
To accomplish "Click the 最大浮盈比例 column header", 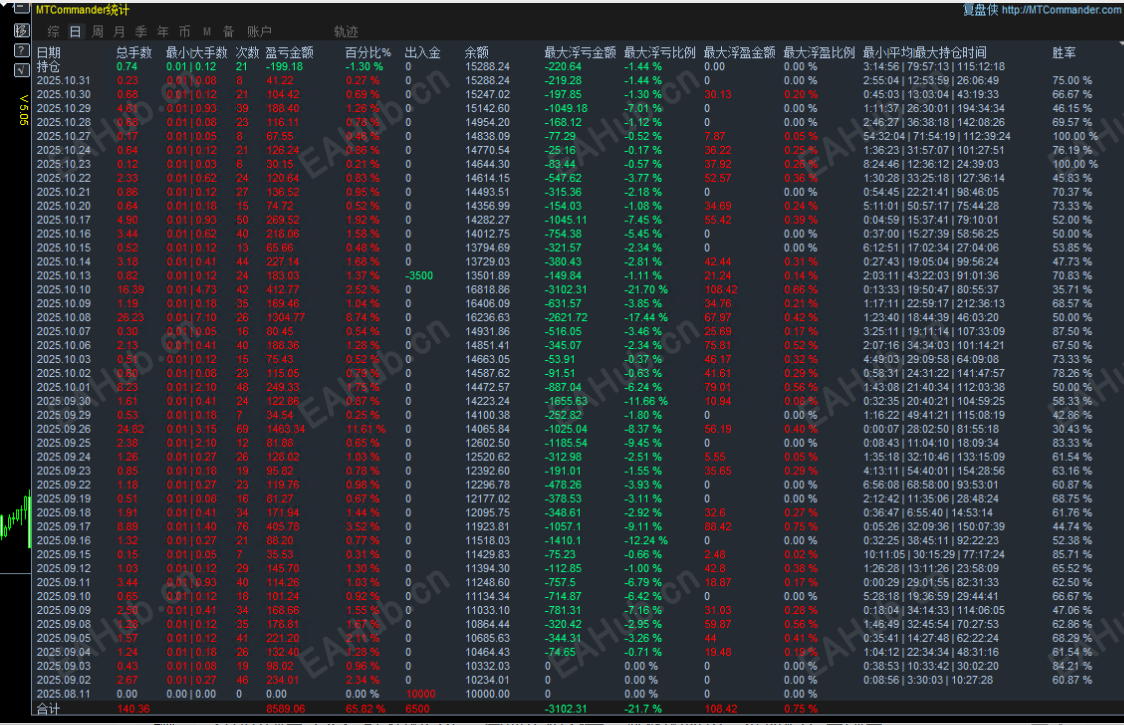I will (x=819, y=52).
